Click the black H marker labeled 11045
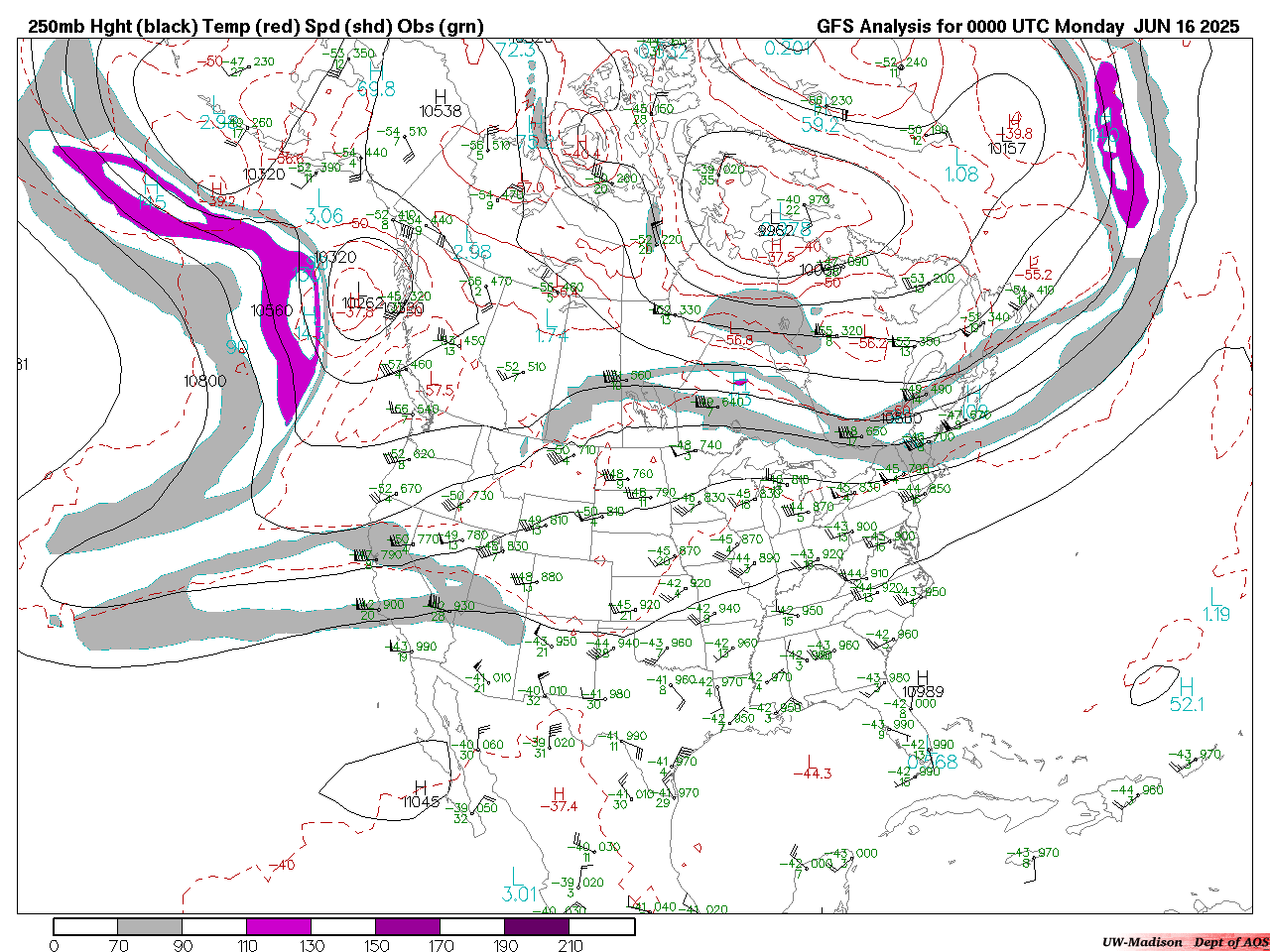 click(421, 787)
